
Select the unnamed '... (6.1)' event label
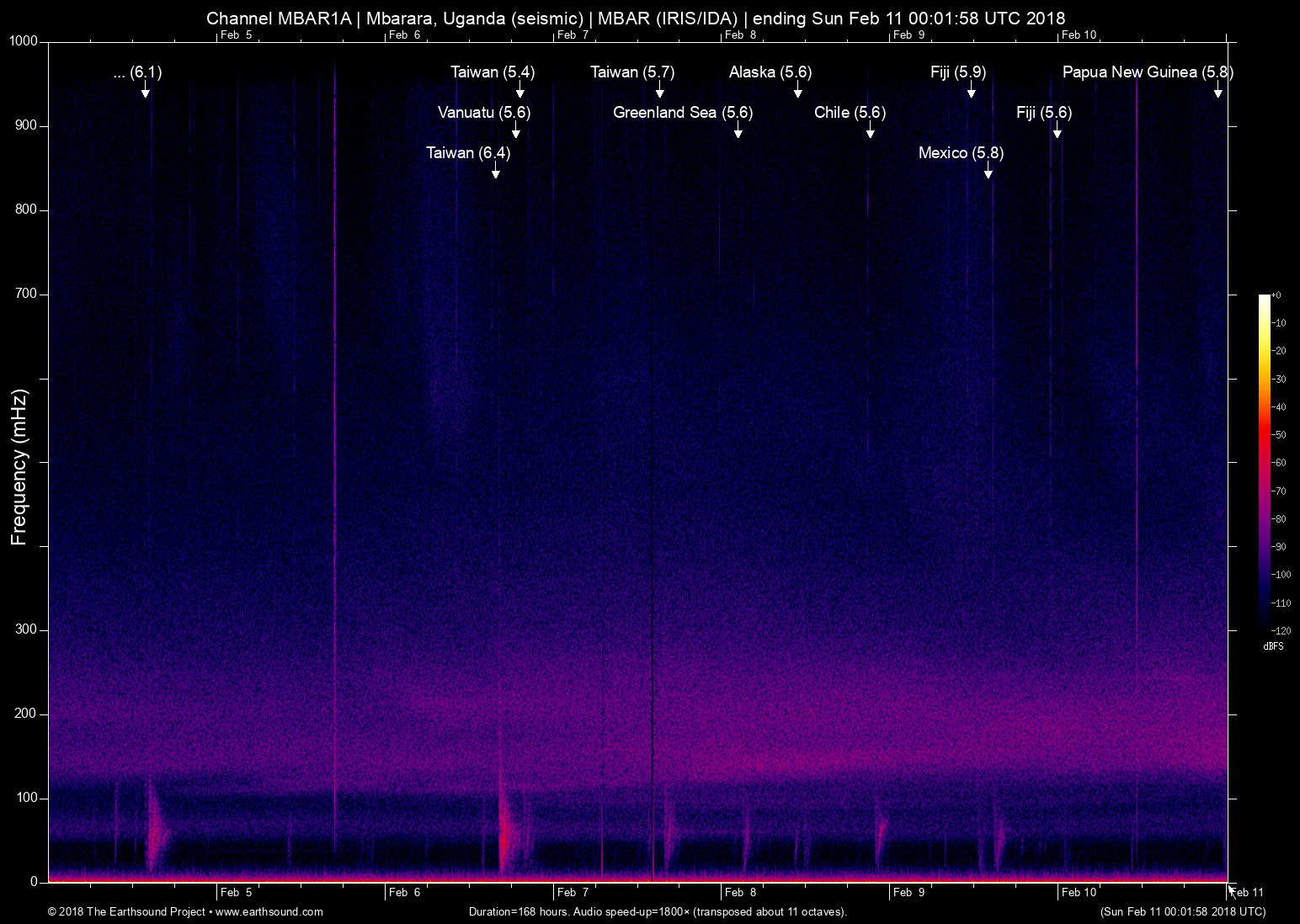click(137, 72)
